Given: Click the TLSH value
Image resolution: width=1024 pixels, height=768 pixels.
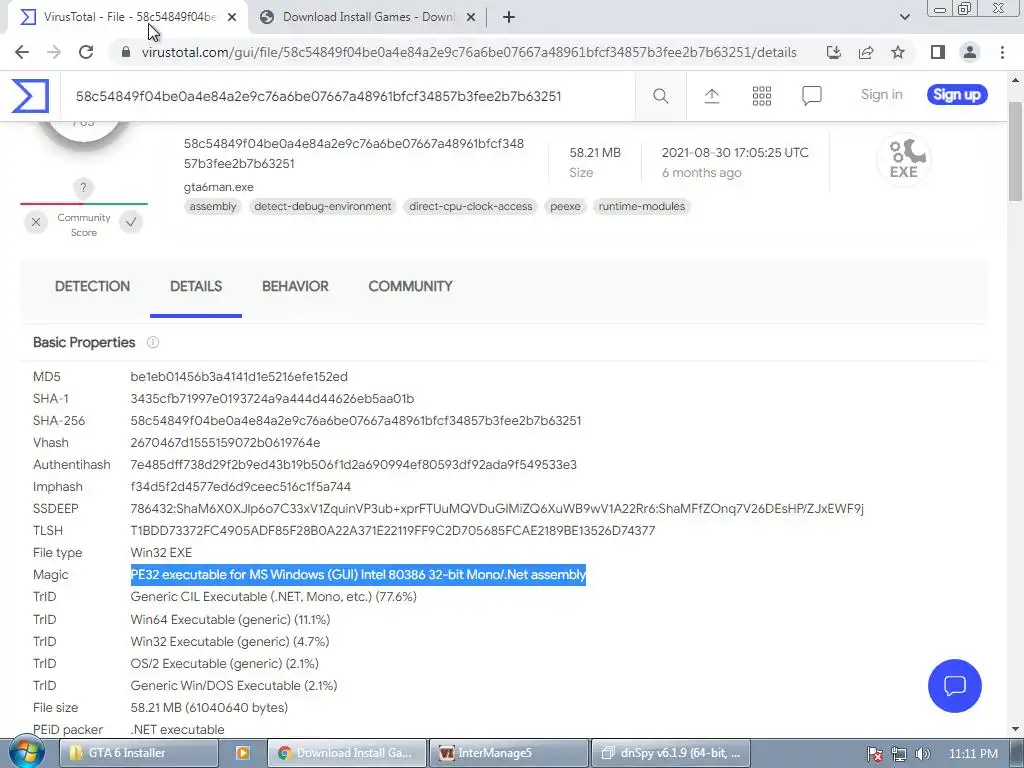Looking at the screenshot, I should click(x=392, y=530).
